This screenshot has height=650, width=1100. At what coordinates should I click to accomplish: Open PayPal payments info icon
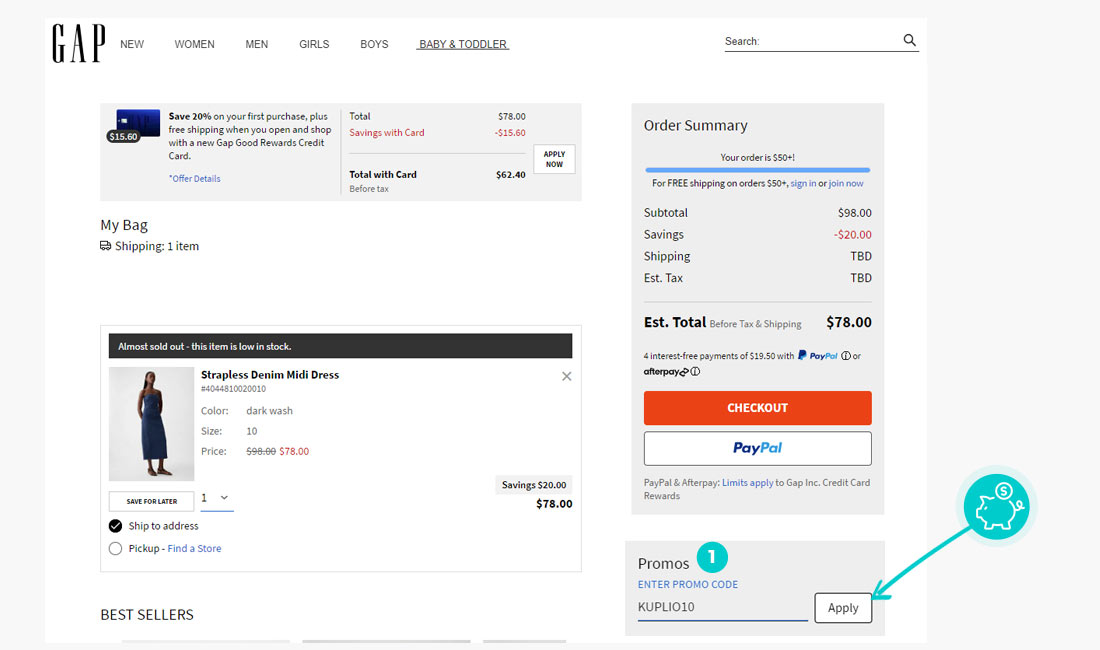pyautogui.click(x=846, y=356)
